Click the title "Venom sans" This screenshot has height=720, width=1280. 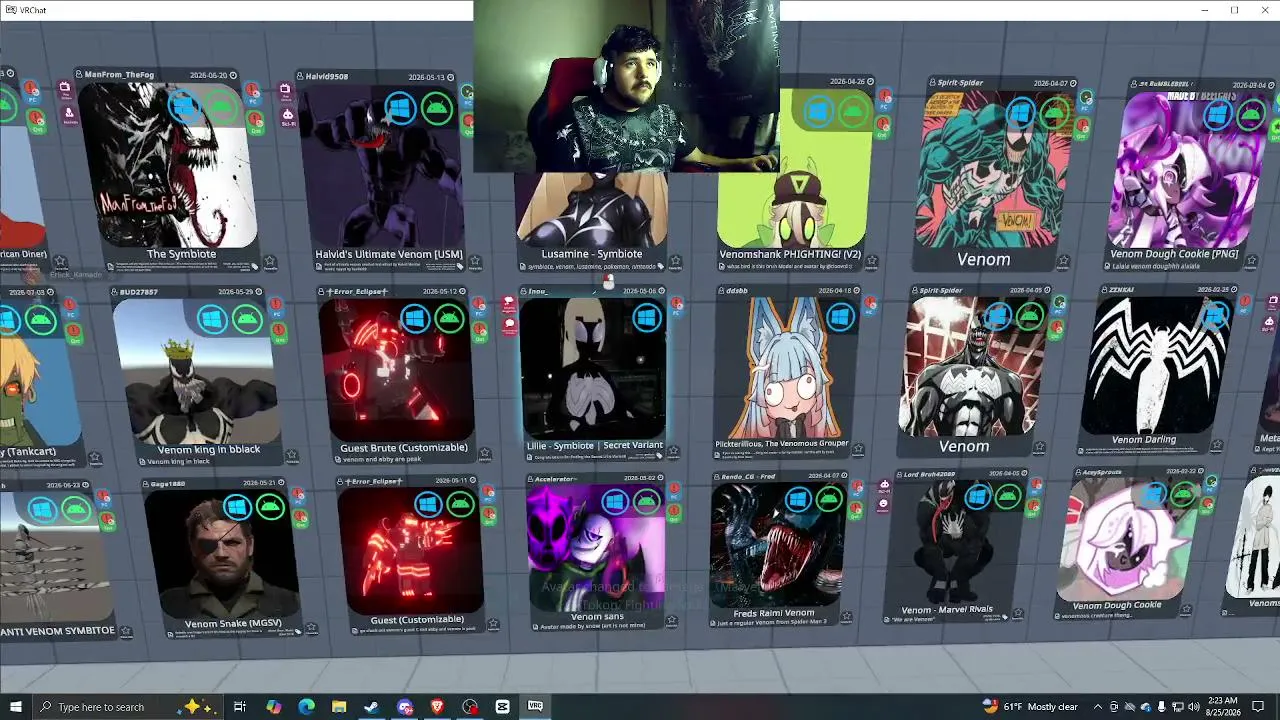[x=597, y=617]
